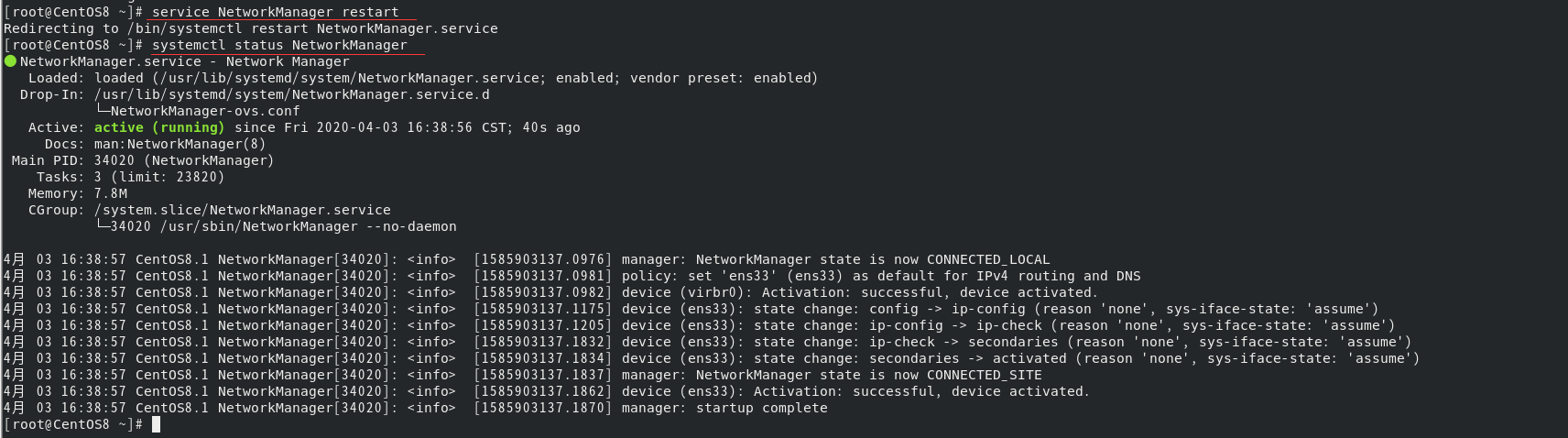Image resolution: width=1568 pixels, height=438 pixels.
Task: Click the green 'active (running)' status text
Action: [159, 127]
